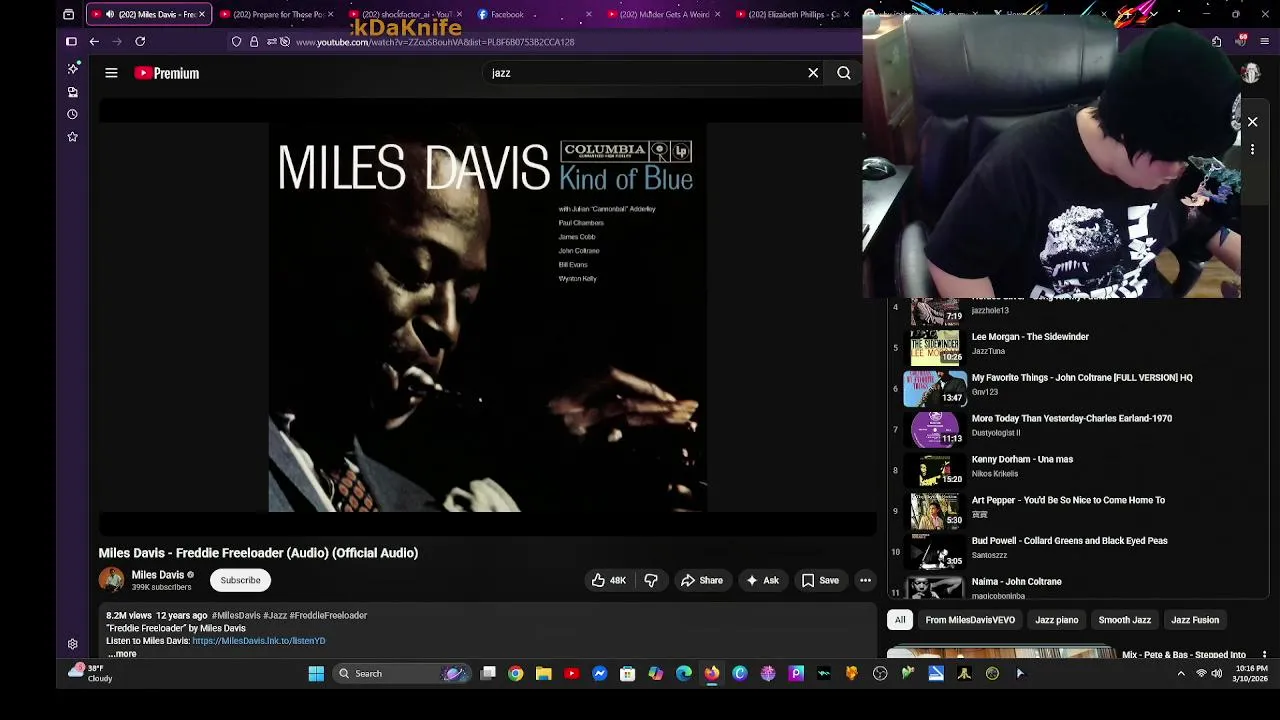Switch to the shockfactor_ai tab

[405, 14]
